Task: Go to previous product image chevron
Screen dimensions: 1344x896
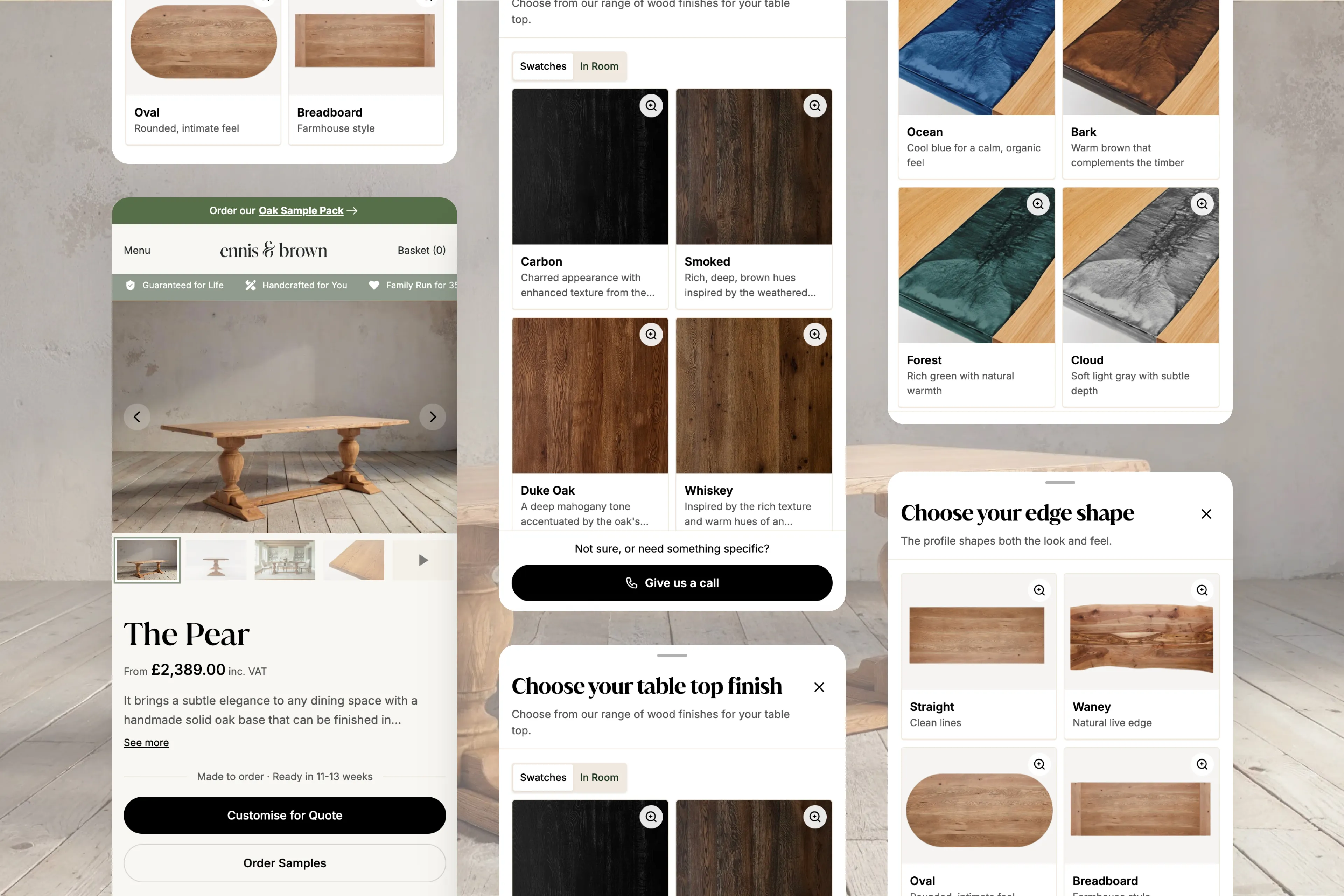Action: pos(137,417)
